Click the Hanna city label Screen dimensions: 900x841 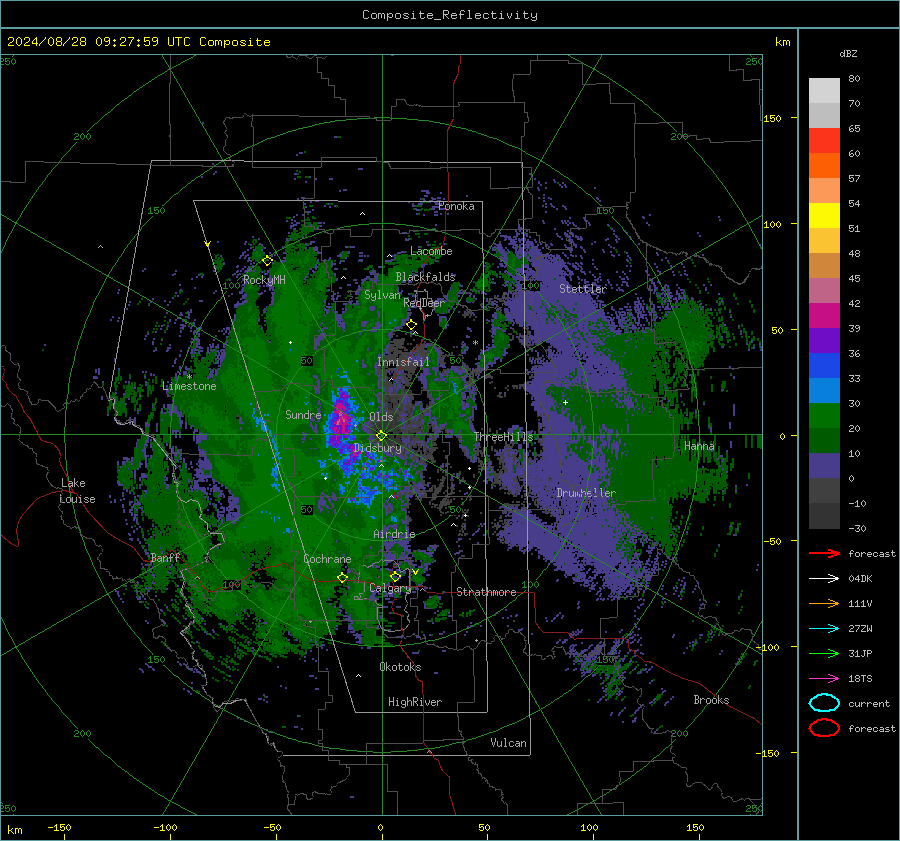pos(699,446)
